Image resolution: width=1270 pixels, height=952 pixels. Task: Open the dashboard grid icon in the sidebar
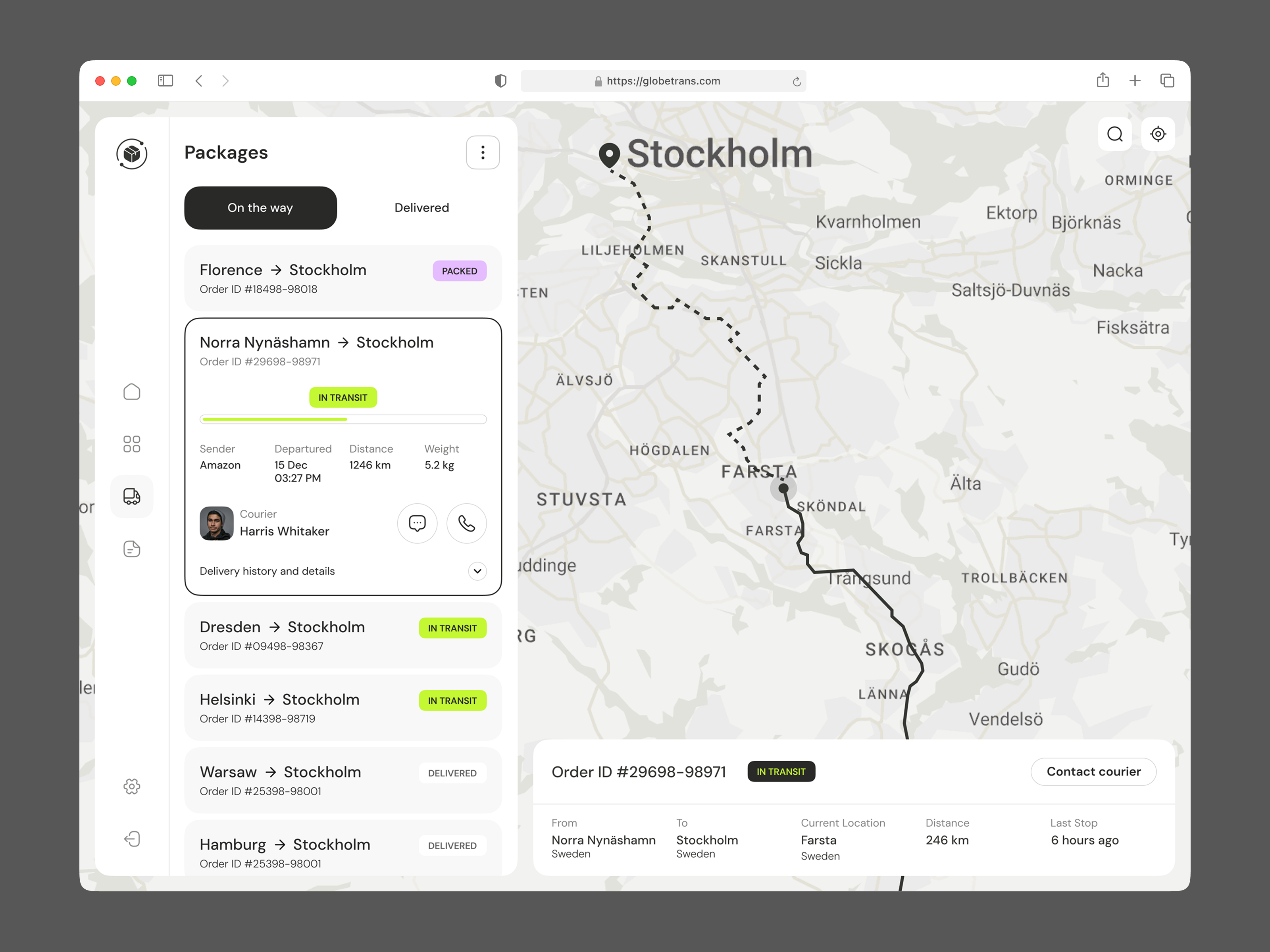[x=131, y=443]
